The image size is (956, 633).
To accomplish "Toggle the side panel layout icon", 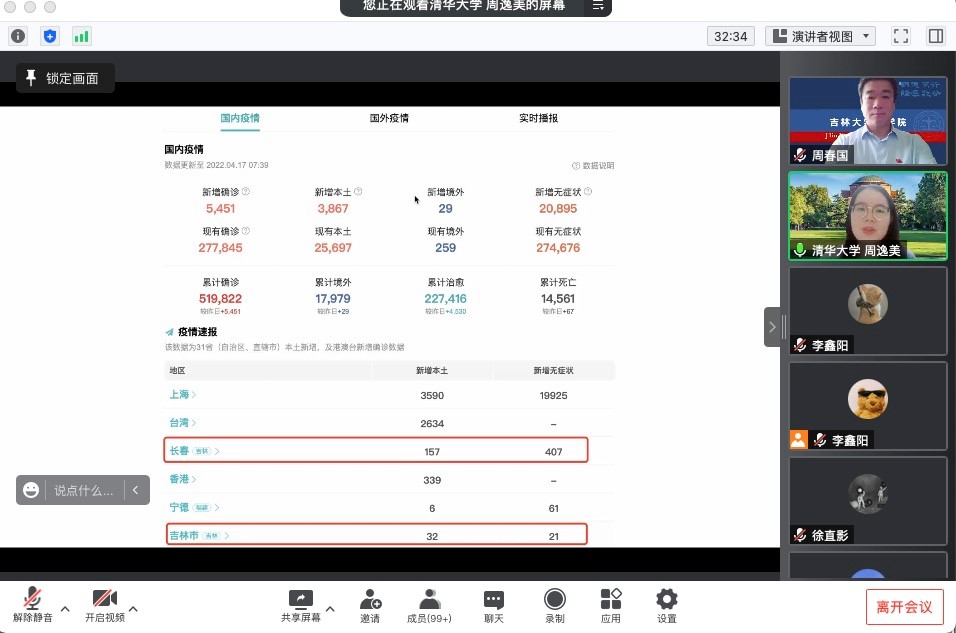I will tap(936, 36).
